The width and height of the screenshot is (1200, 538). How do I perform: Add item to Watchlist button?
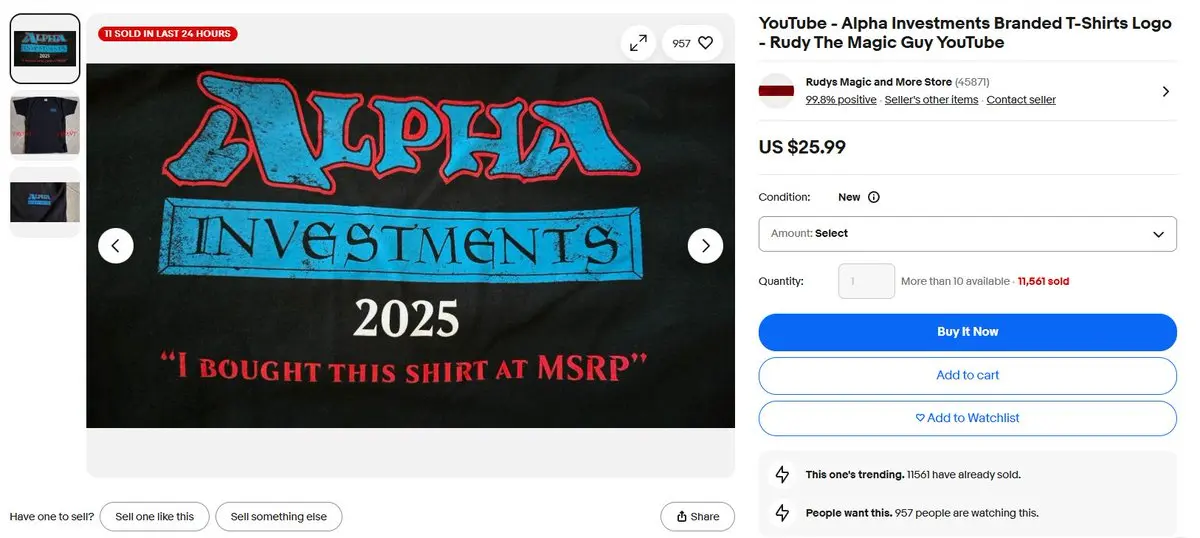(x=967, y=418)
